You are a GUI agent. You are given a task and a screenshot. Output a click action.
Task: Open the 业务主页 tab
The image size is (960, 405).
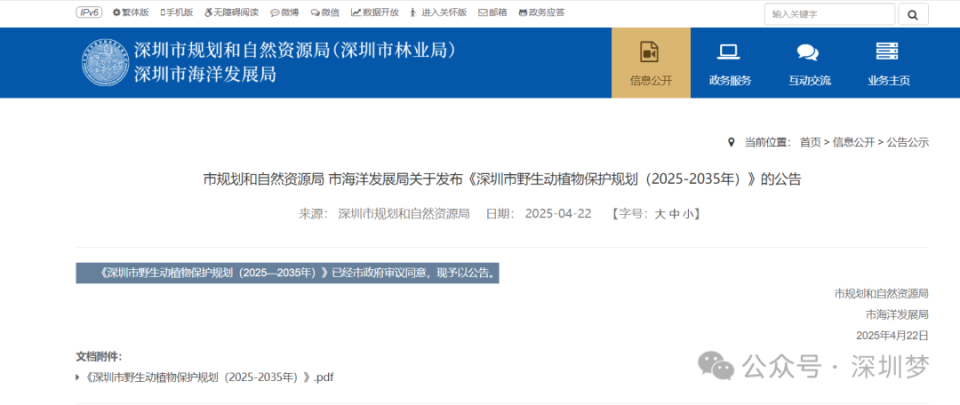(x=888, y=62)
